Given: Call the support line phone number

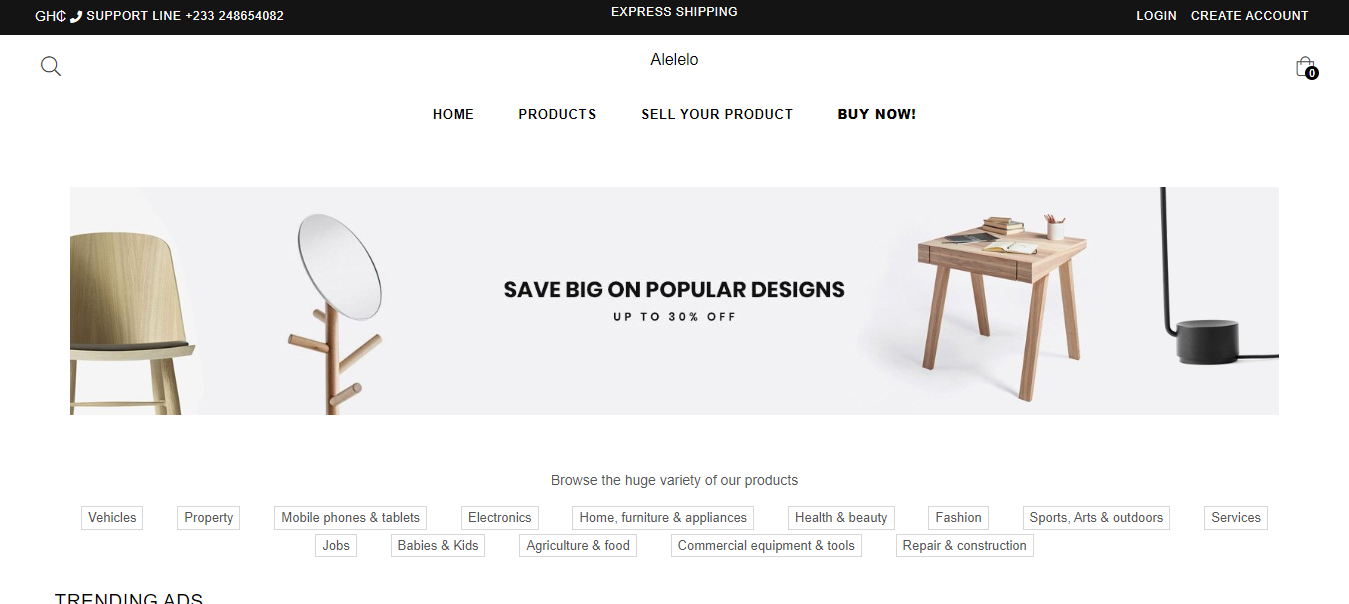Looking at the screenshot, I should (x=234, y=16).
